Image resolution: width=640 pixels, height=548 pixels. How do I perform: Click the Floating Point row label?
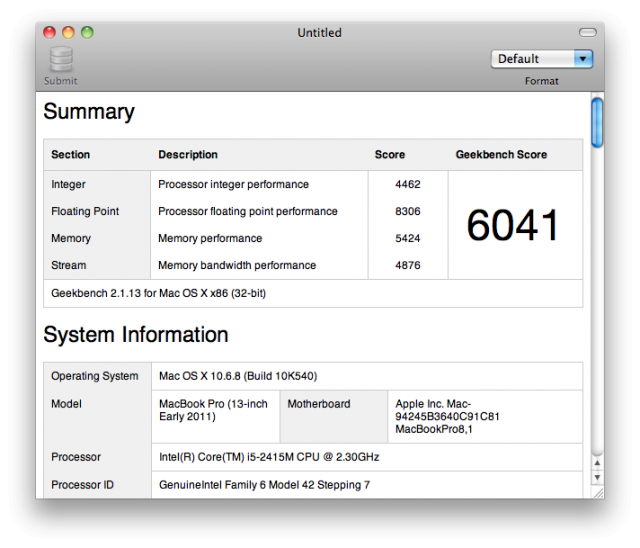(x=85, y=211)
